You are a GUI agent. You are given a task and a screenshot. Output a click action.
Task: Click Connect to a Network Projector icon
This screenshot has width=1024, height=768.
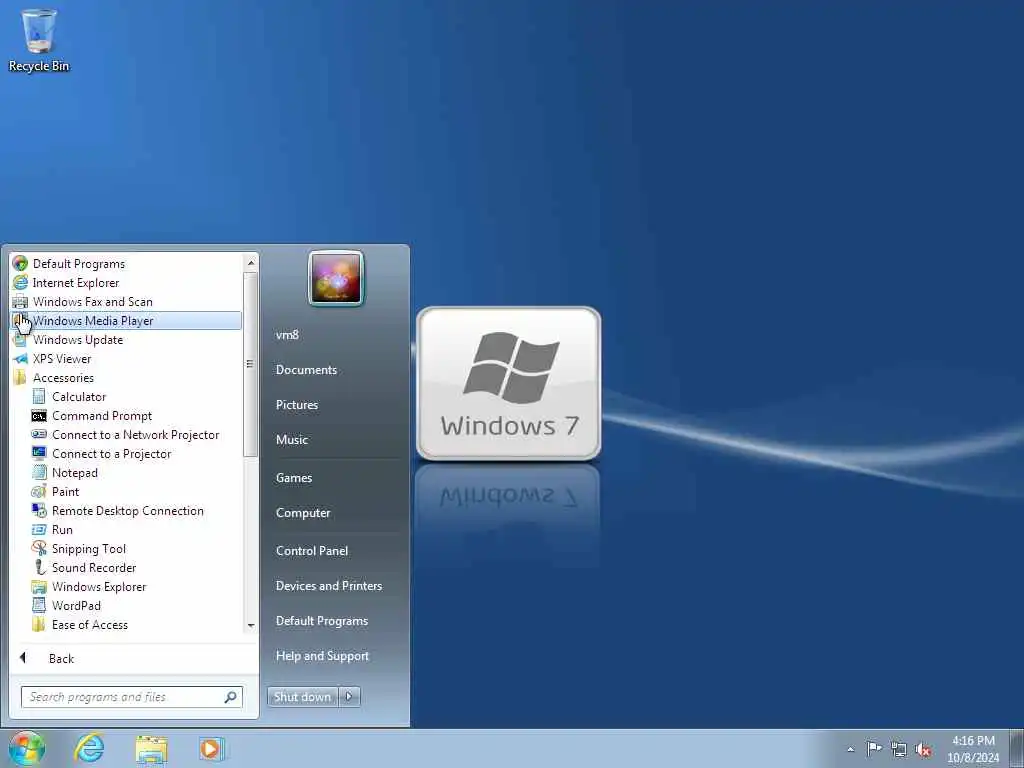[x=39, y=434]
